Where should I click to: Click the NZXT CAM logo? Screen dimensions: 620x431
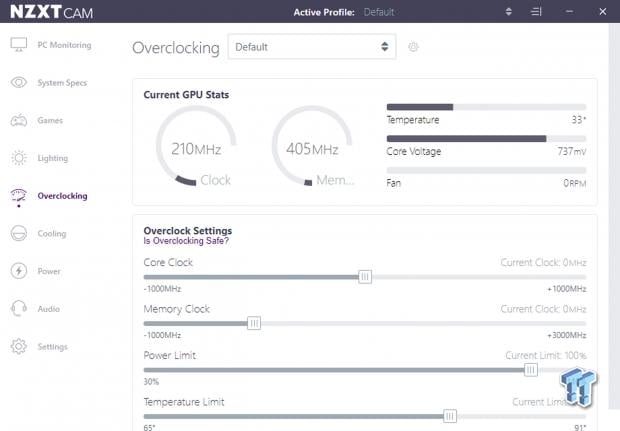[51, 11]
